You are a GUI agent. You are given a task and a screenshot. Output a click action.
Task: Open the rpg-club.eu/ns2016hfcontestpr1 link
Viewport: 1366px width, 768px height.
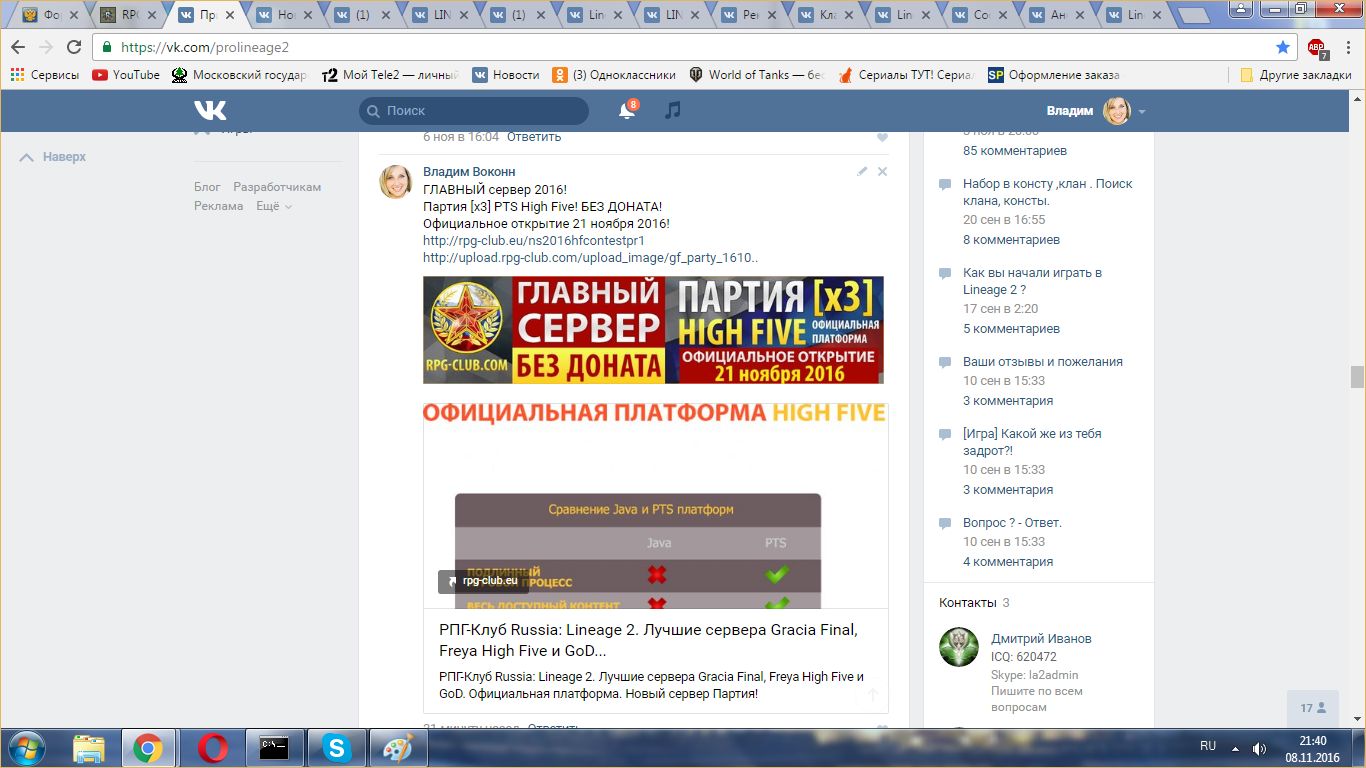pos(534,240)
